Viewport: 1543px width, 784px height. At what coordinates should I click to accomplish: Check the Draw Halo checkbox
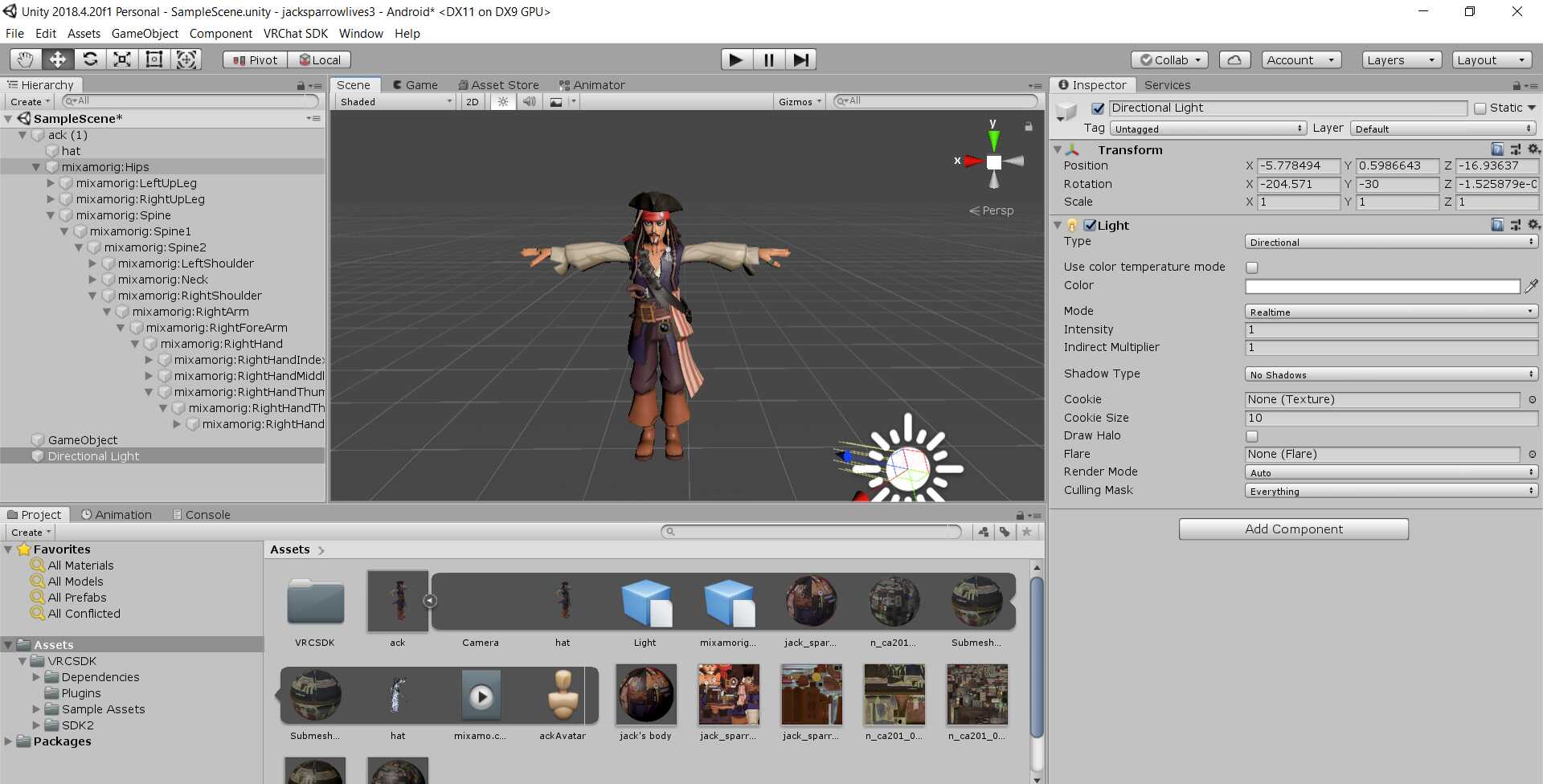(x=1252, y=436)
